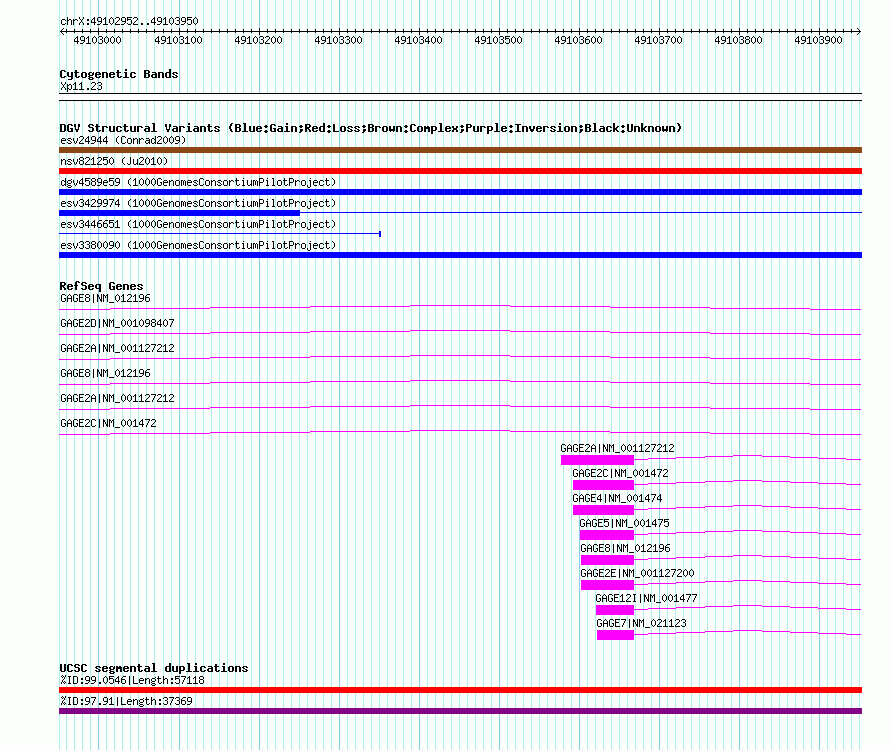The height and width of the screenshot is (750, 890).
Task: Click the GAGE2D|NM_001098407 gene label
Action: pyautogui.click(x=117, y=323)
